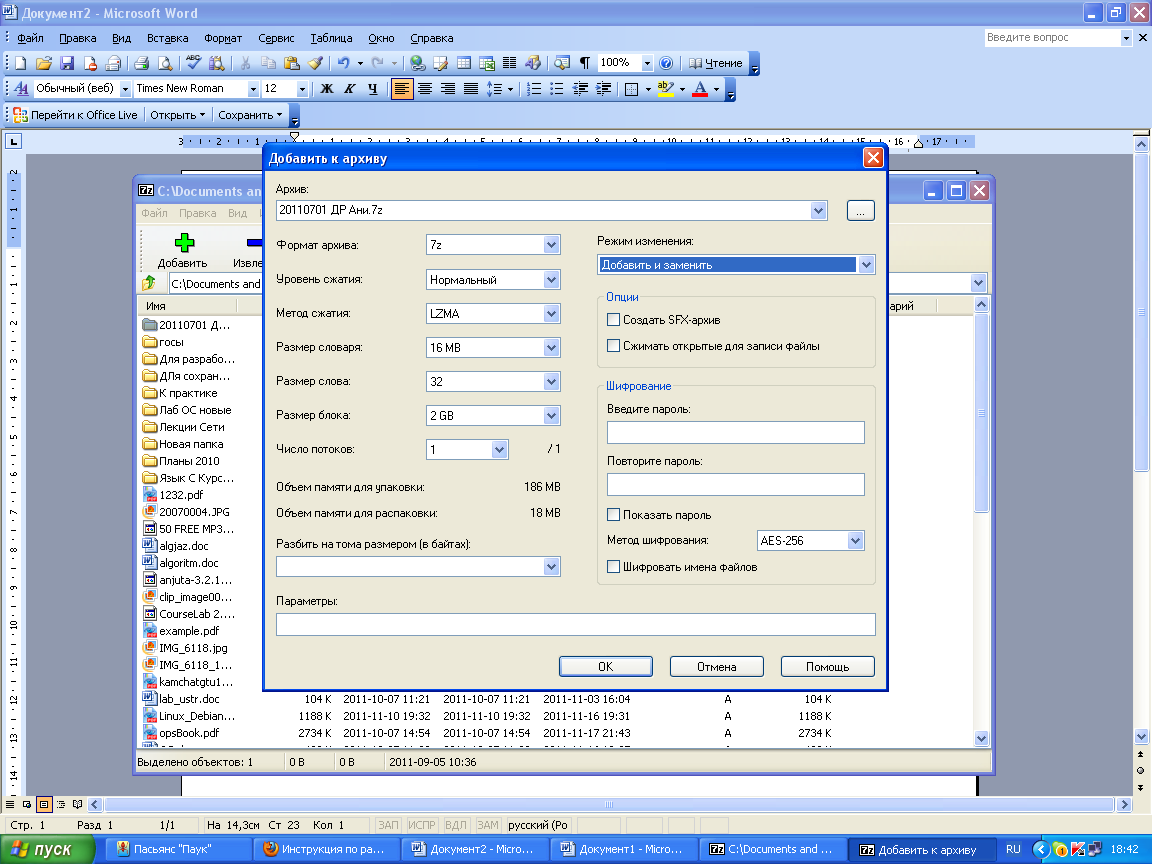
Task: Undo the last action in Word
Action: click(343, 63)
